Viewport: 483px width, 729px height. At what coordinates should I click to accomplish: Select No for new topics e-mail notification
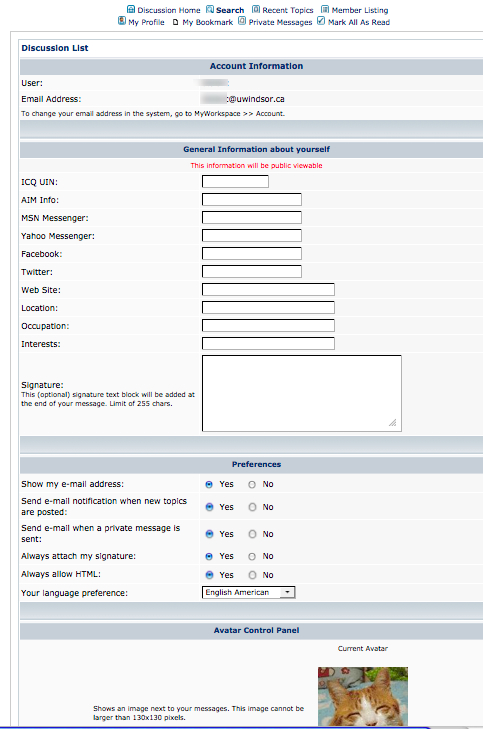[x=252, y=507]
